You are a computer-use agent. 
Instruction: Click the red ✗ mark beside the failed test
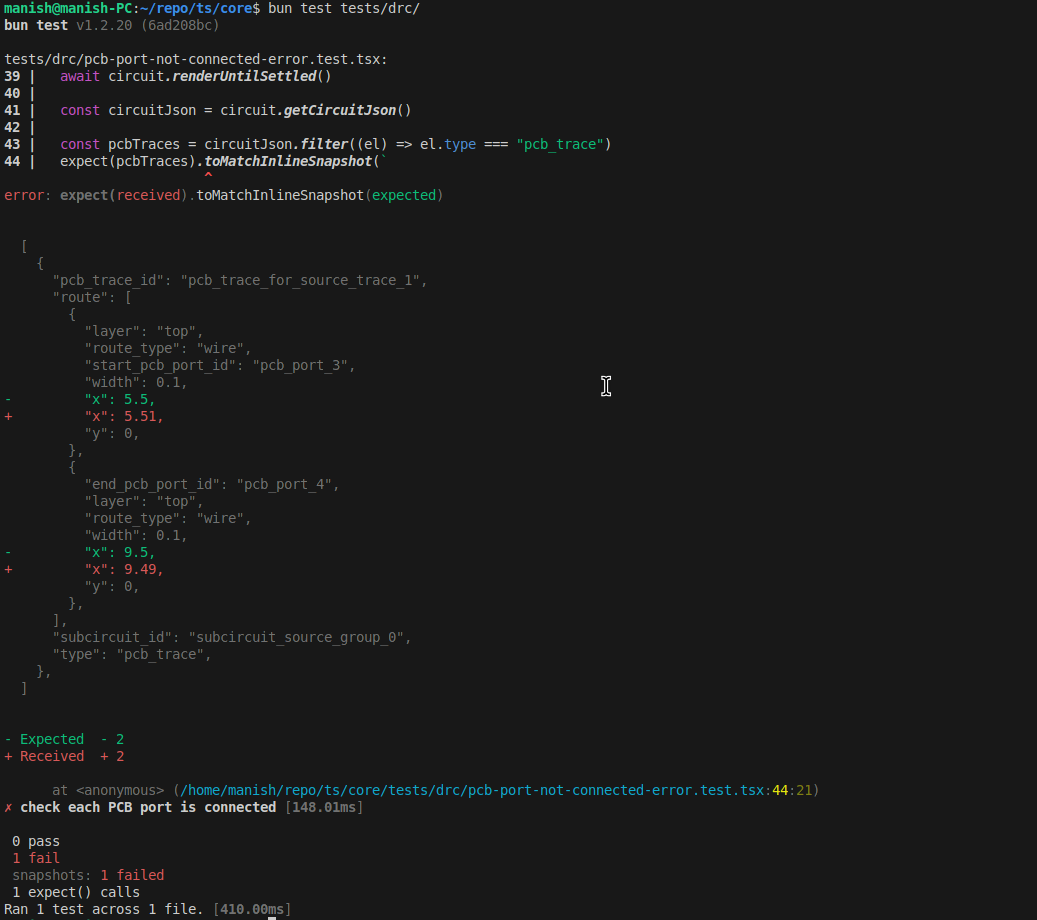point(8,808)
